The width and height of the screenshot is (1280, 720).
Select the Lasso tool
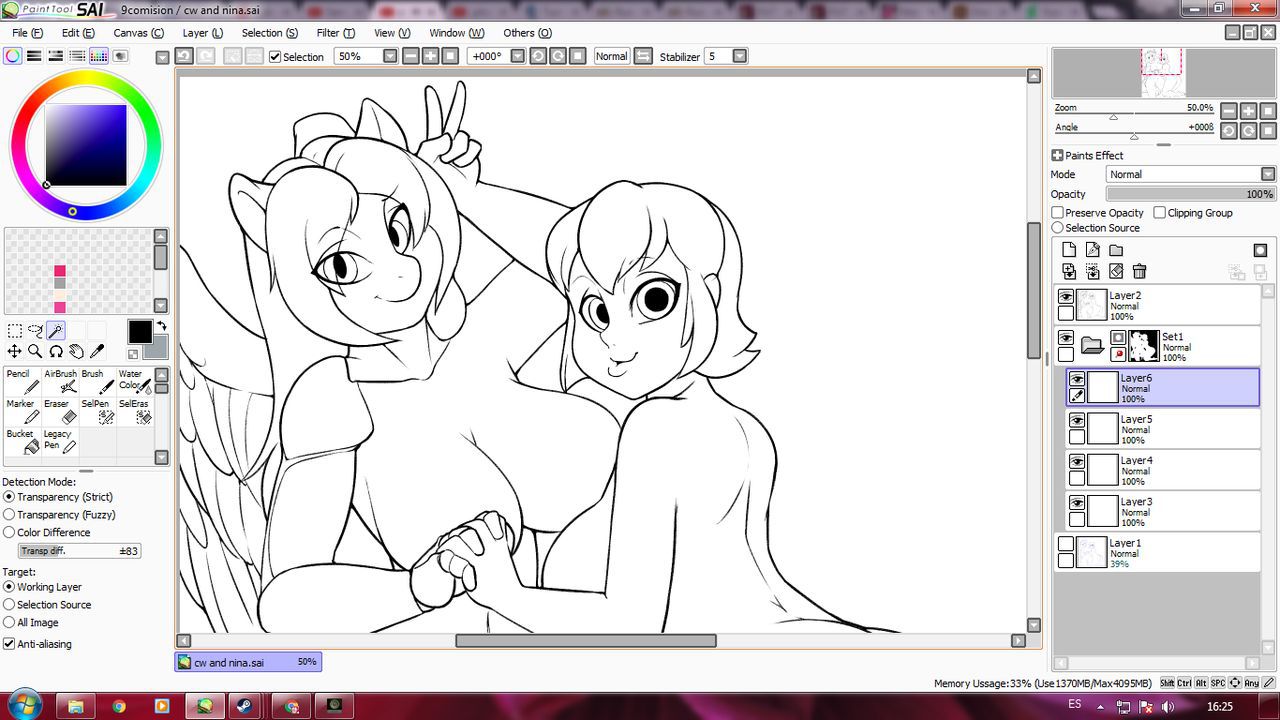coord(35,331)
